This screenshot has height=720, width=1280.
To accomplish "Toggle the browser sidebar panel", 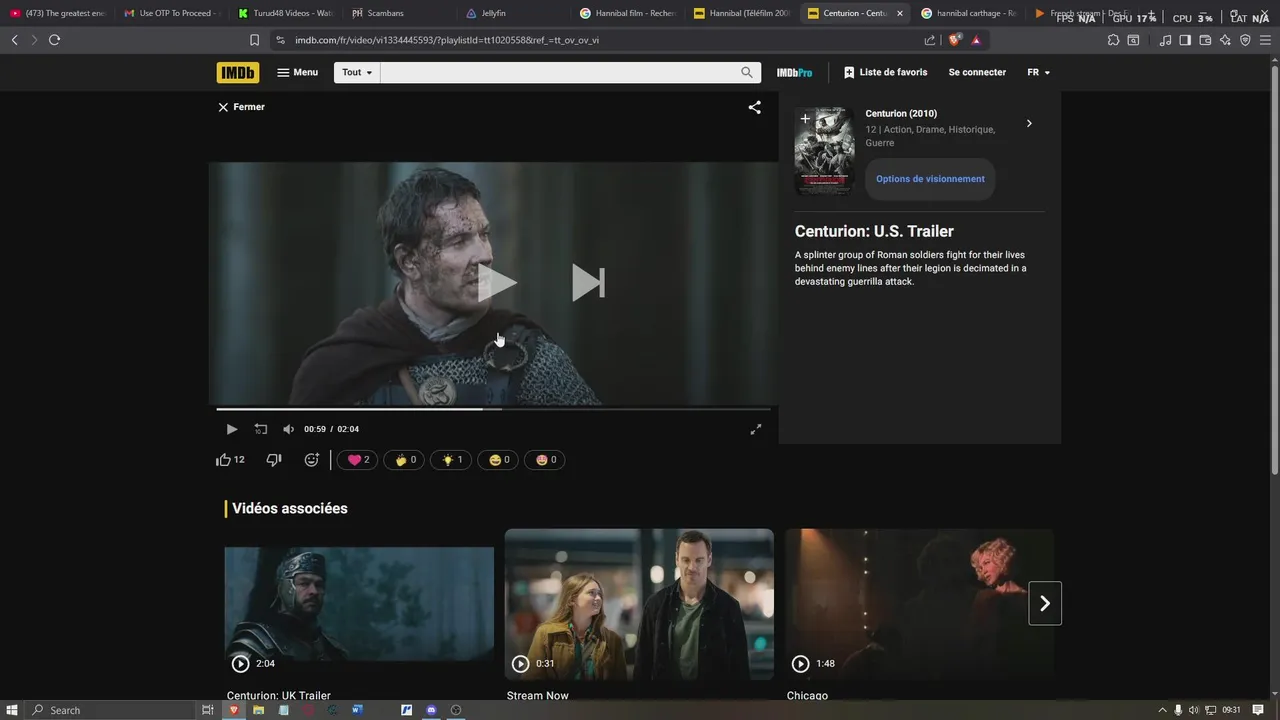I will pos(1185,40).
